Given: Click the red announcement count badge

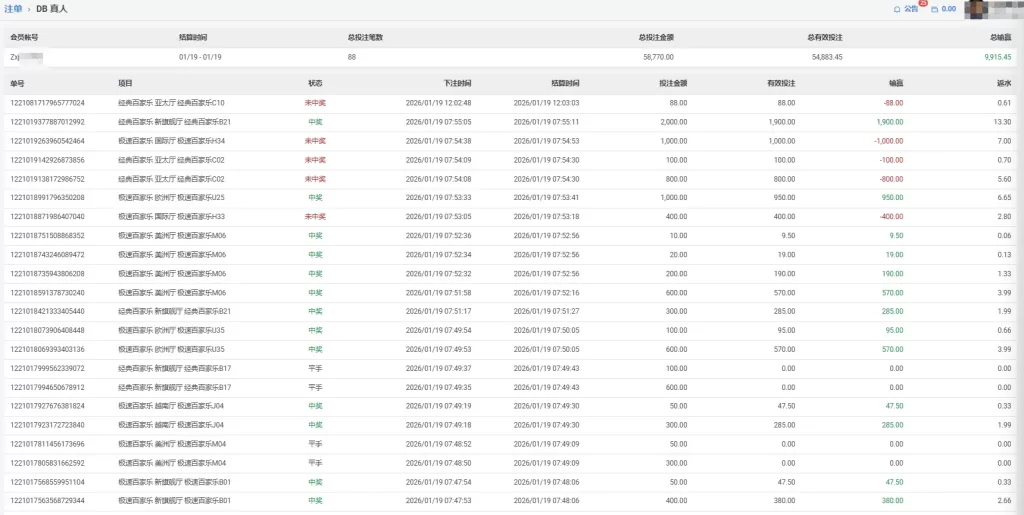Looking at the screenshot, I should tap(922, 4).
